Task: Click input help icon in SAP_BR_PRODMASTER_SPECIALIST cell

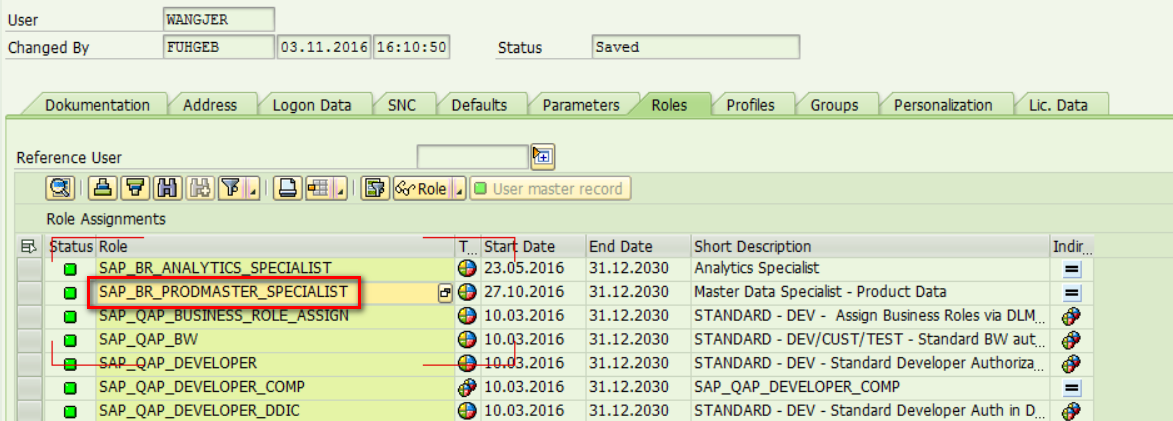Action: click(x=445, y=293)
